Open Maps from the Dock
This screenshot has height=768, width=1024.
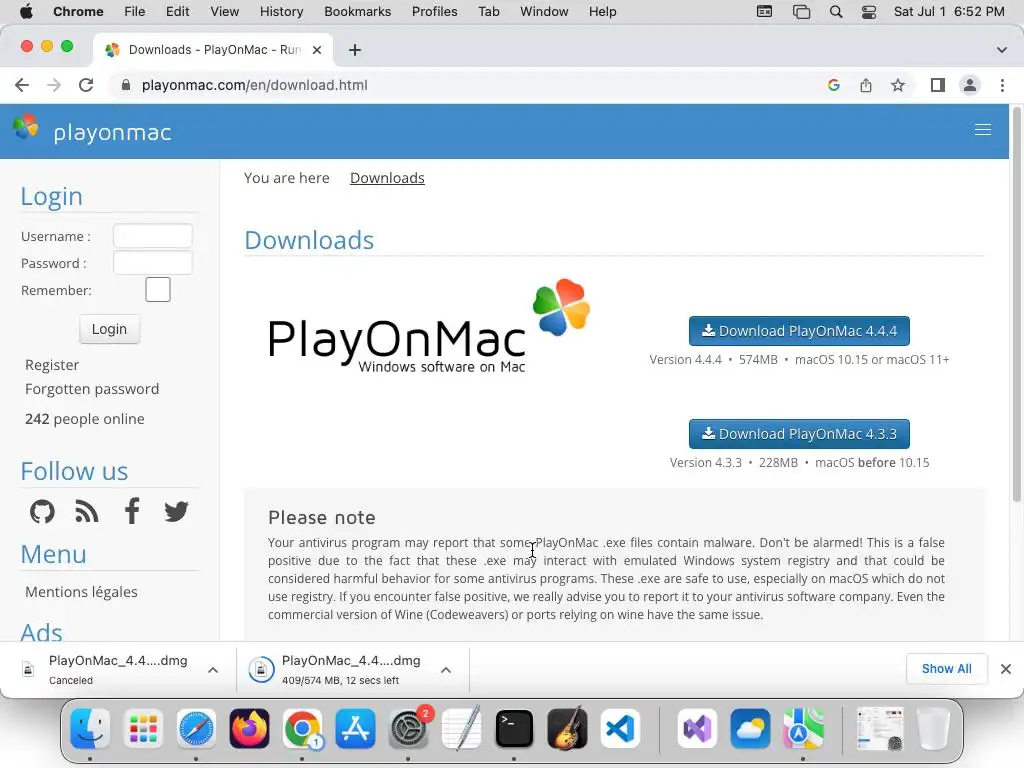[803, 728]
